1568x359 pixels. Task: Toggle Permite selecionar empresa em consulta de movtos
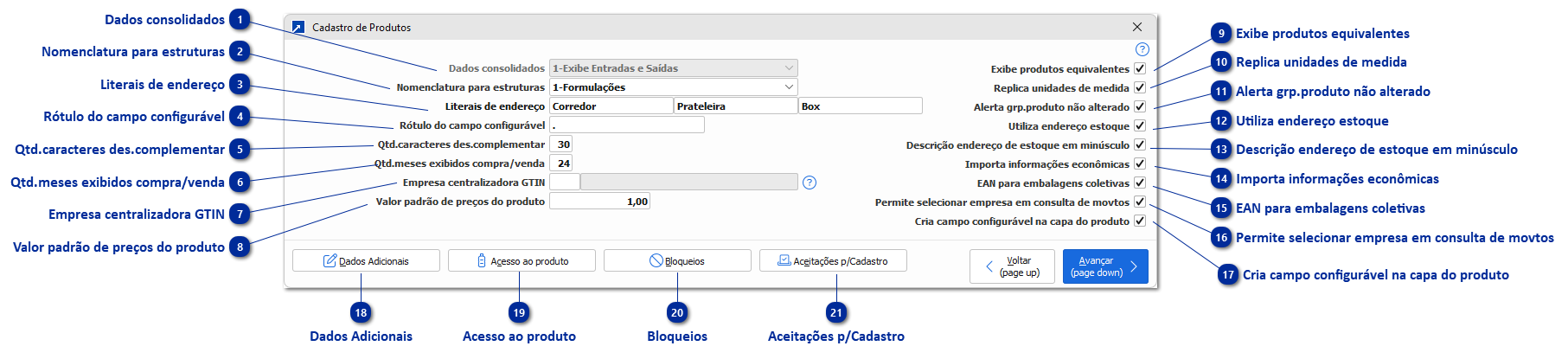pos(1140,202)
